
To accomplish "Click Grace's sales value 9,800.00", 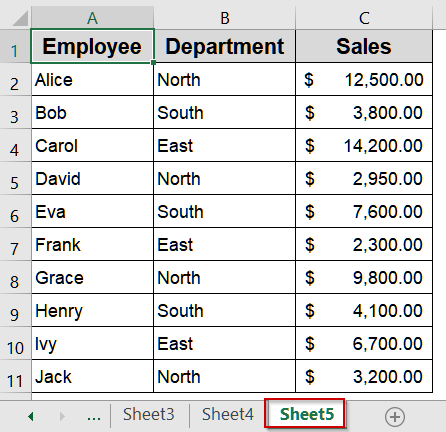I will (364, 277).
